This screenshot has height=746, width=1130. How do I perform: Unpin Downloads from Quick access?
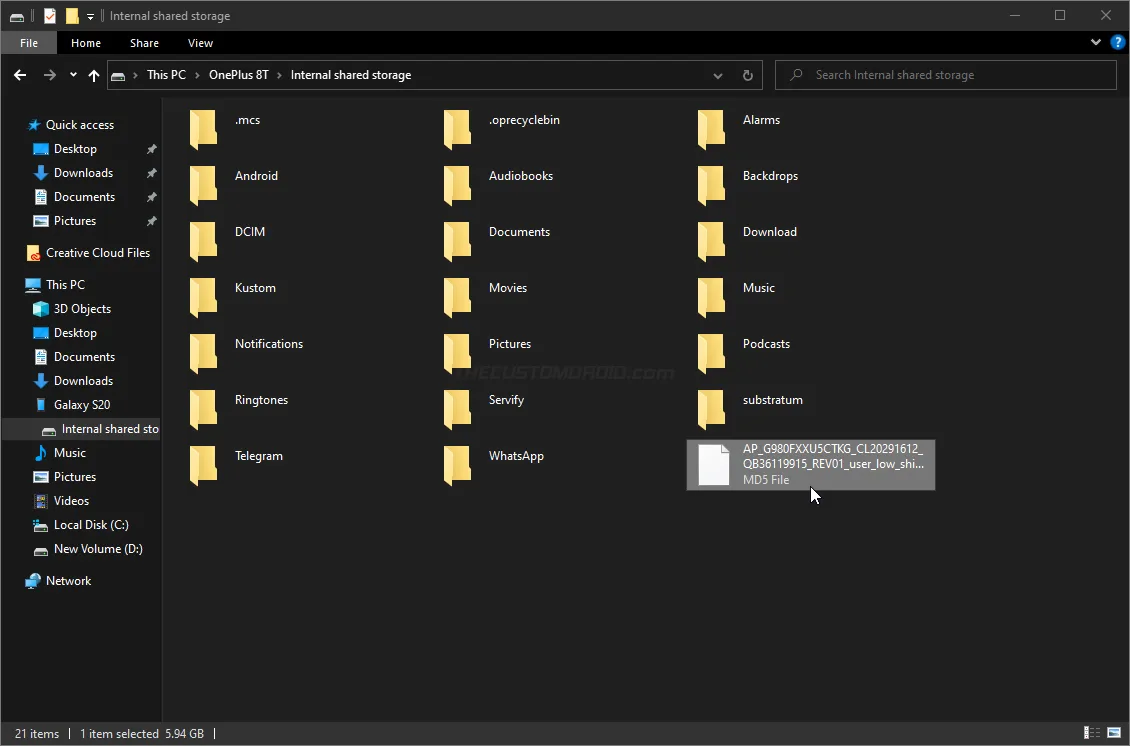click(151, 172)
